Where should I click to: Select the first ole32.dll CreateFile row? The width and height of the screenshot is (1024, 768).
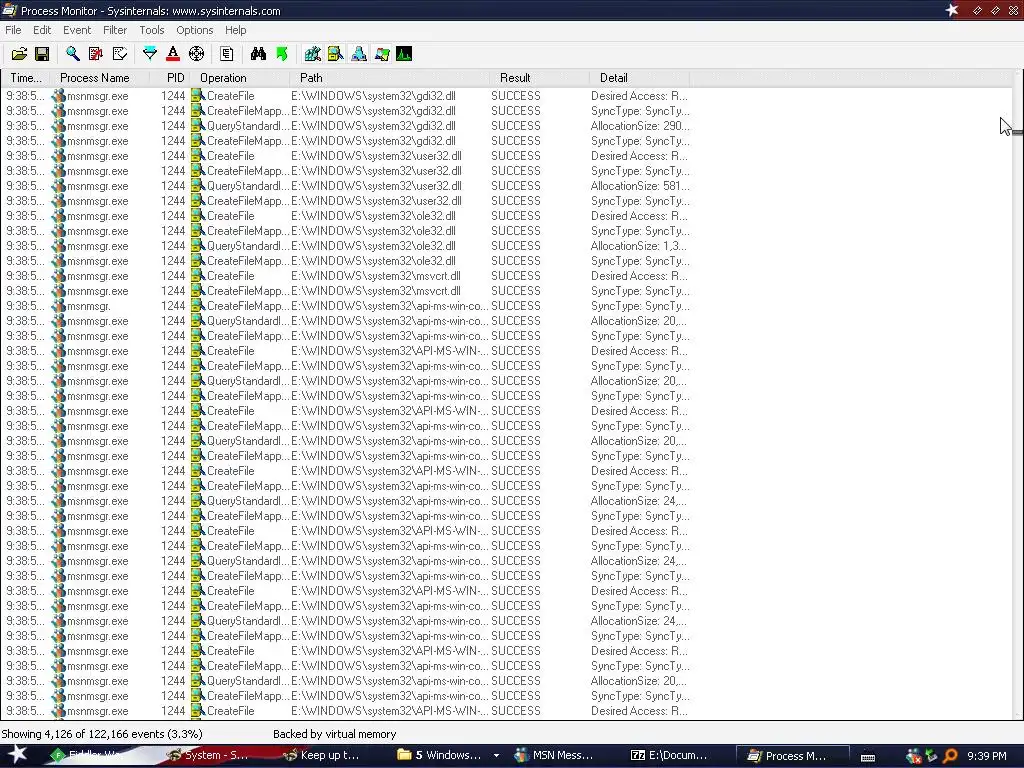click(x=346, y=216)
